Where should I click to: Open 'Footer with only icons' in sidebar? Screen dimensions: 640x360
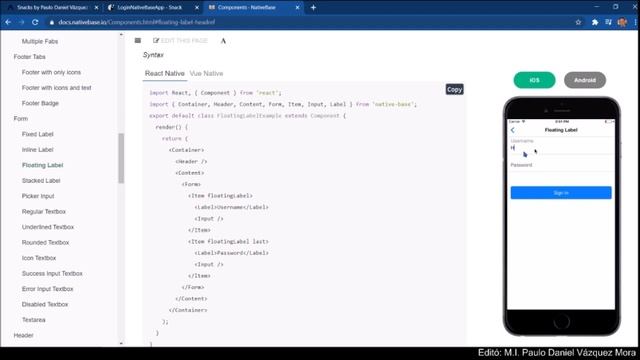click(51, 72)
